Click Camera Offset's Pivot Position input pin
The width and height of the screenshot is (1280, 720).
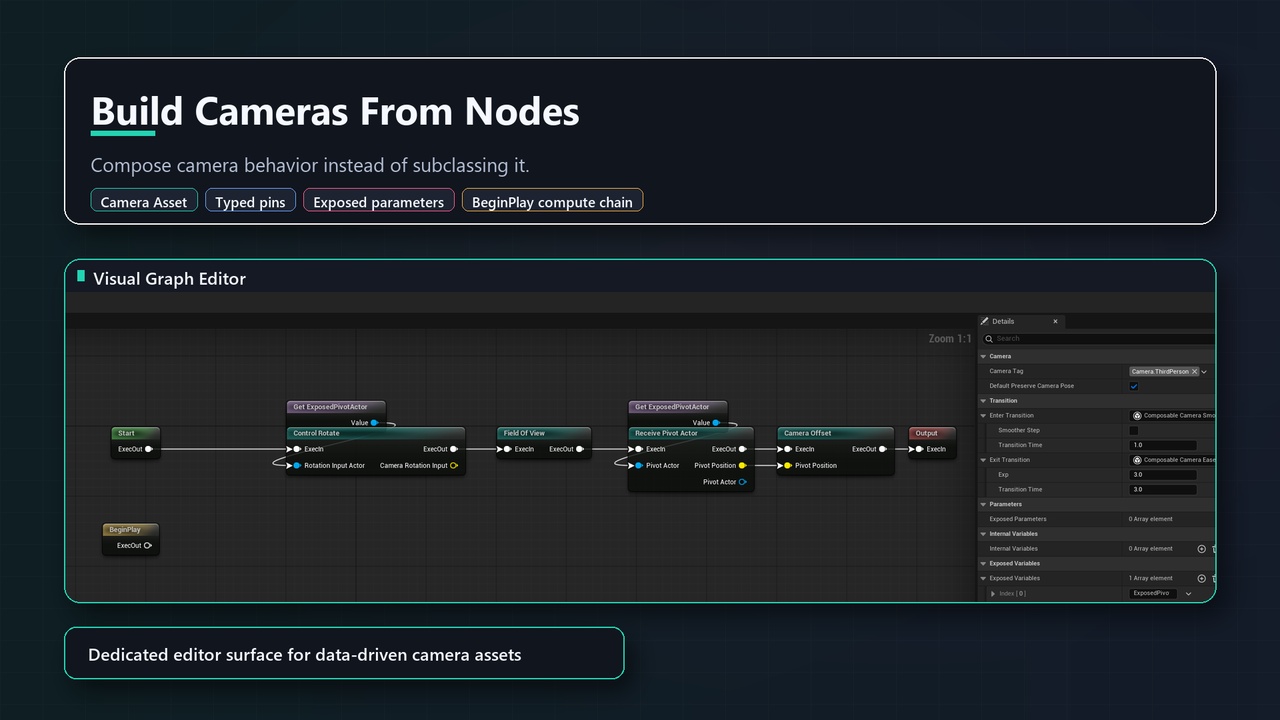[788, 465]
